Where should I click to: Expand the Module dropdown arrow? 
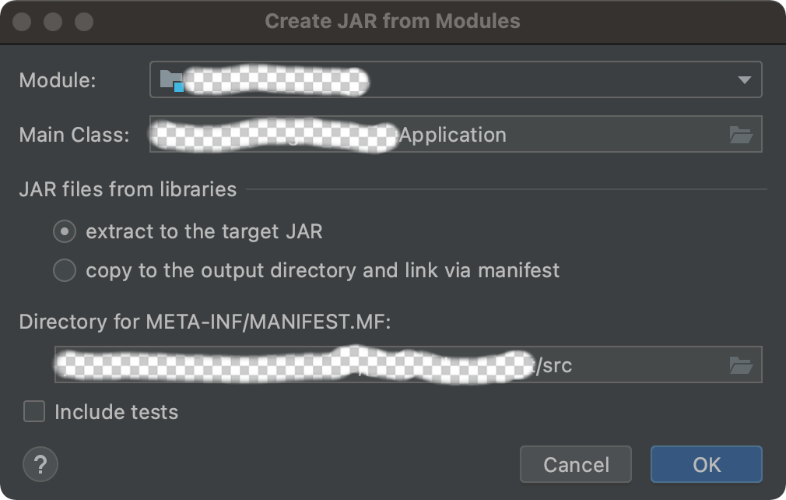coord(744,80)
